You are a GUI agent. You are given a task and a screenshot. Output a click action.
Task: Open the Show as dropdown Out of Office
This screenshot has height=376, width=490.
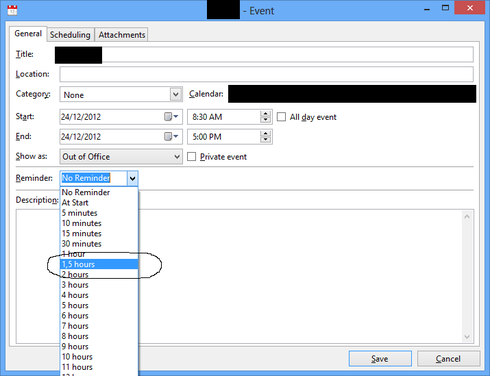121,157
